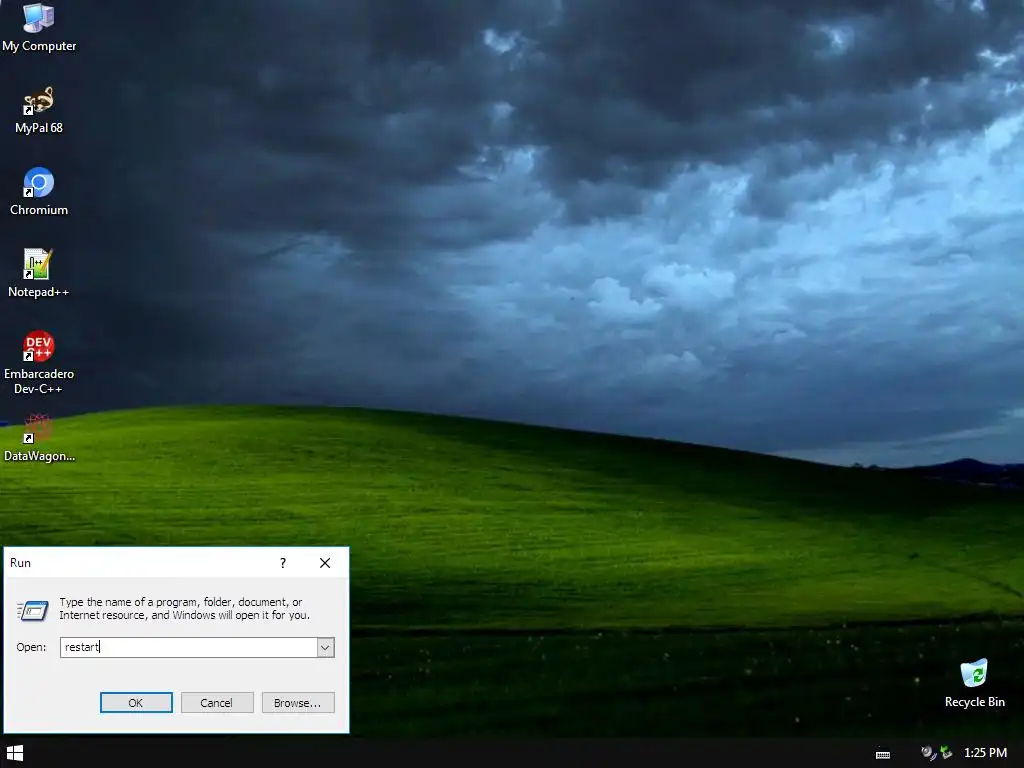Select the MyPal 68 browser shortcut
Screen dimensions: 1024x768
(x=39, y=110)
